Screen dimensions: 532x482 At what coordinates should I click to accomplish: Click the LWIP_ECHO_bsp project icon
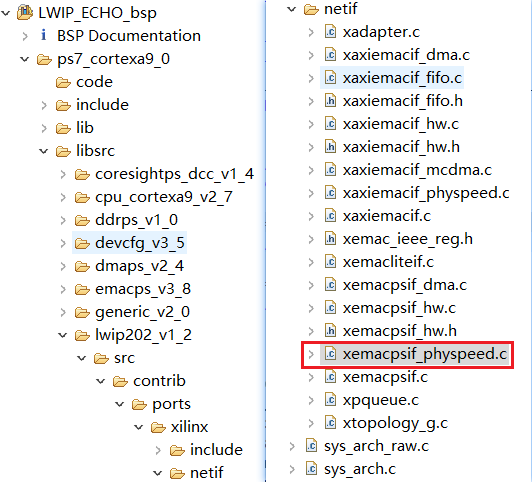25,13
